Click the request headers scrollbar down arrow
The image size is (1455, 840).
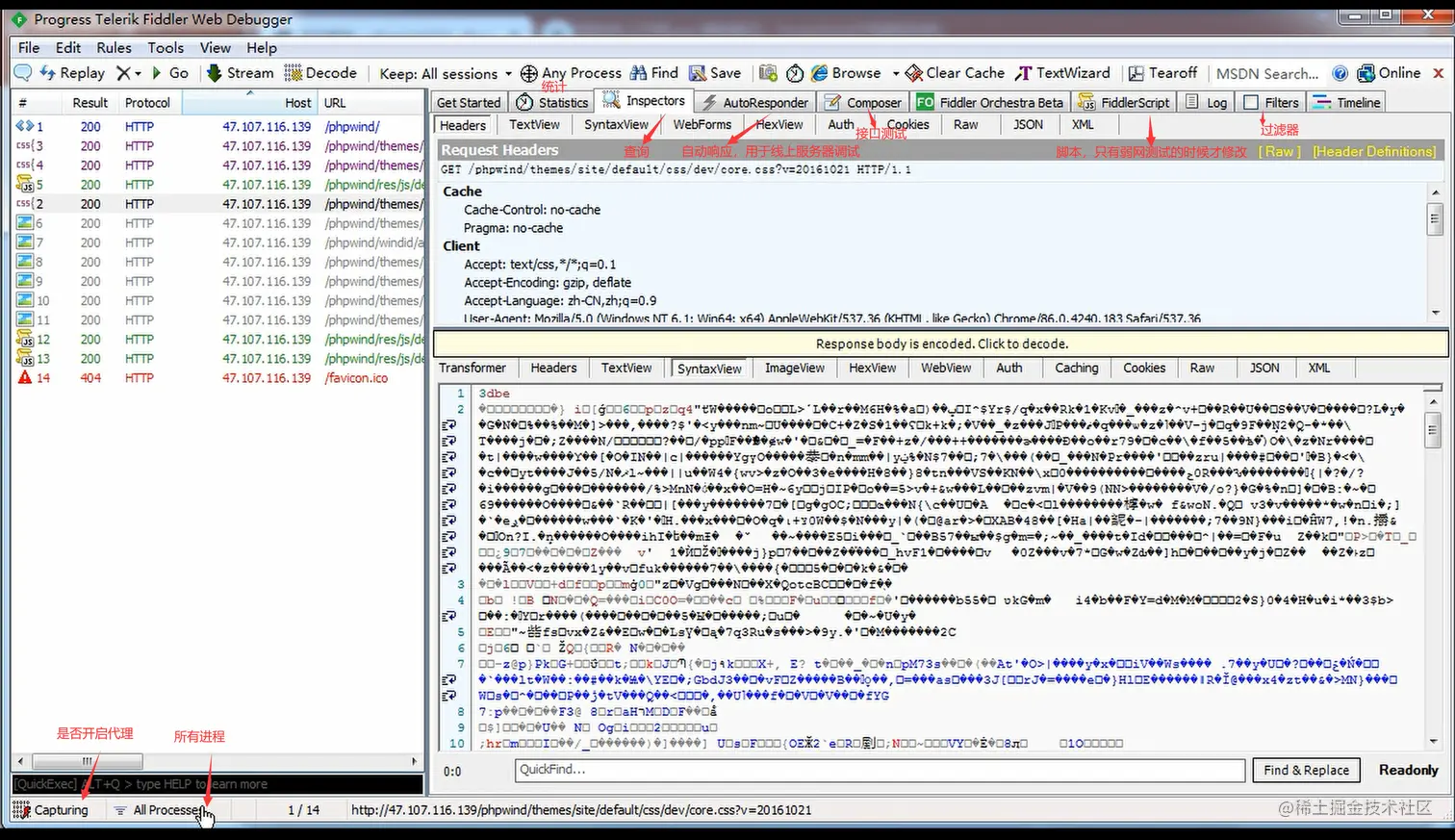pyautogui.click(x=1435, y=313)
